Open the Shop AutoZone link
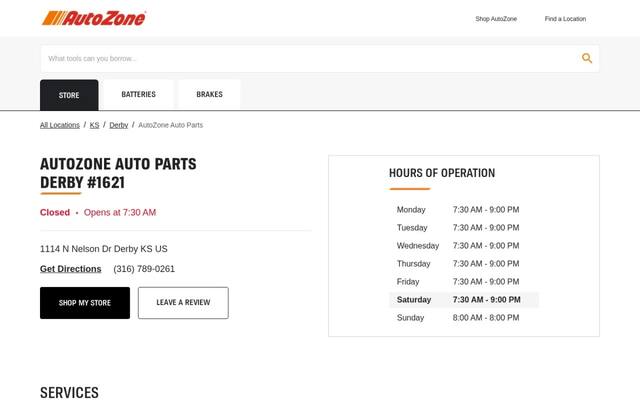The image size is (640, 400). coord(496,19)
